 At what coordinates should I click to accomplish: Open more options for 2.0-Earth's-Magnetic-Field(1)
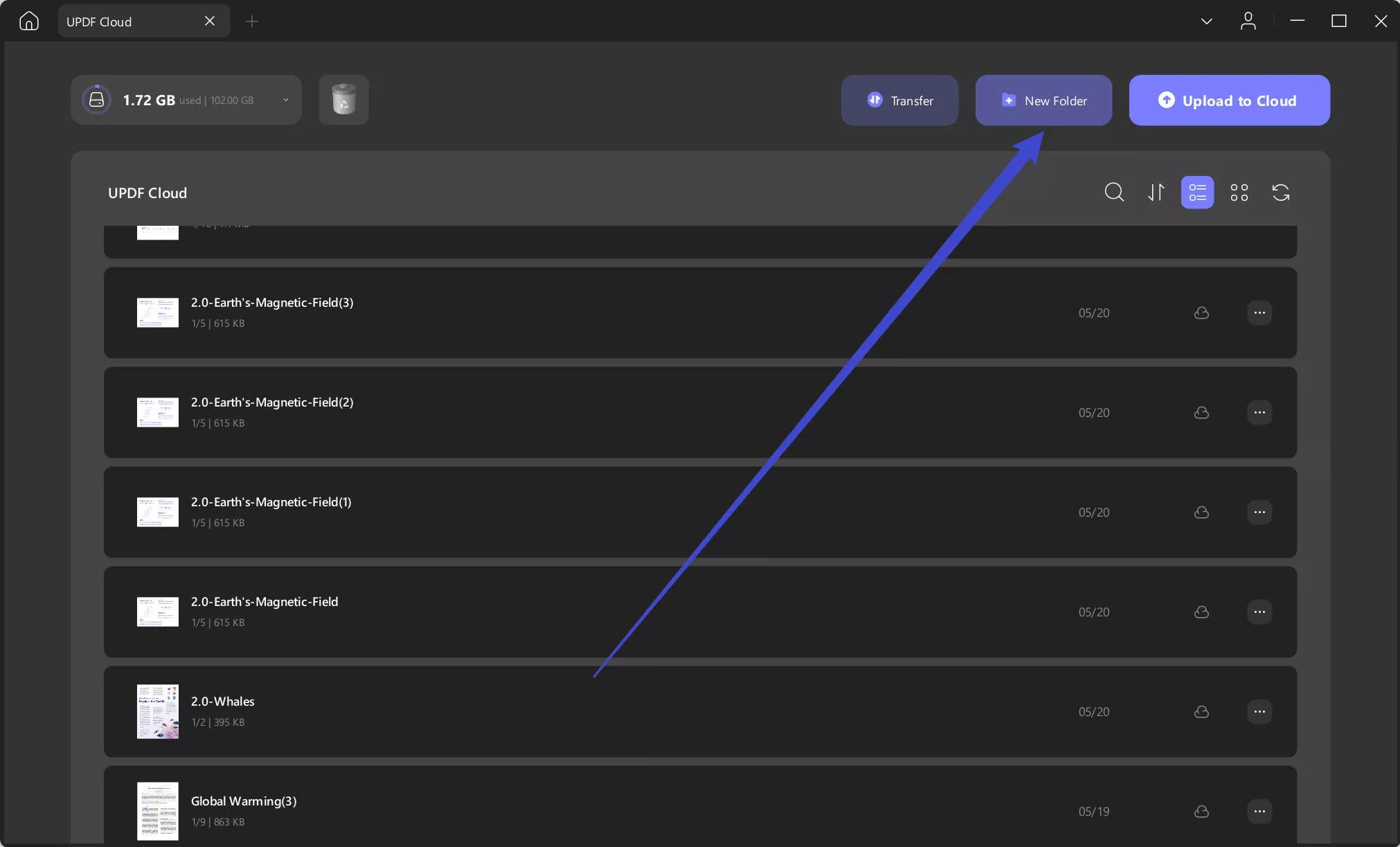point(1259,512)
